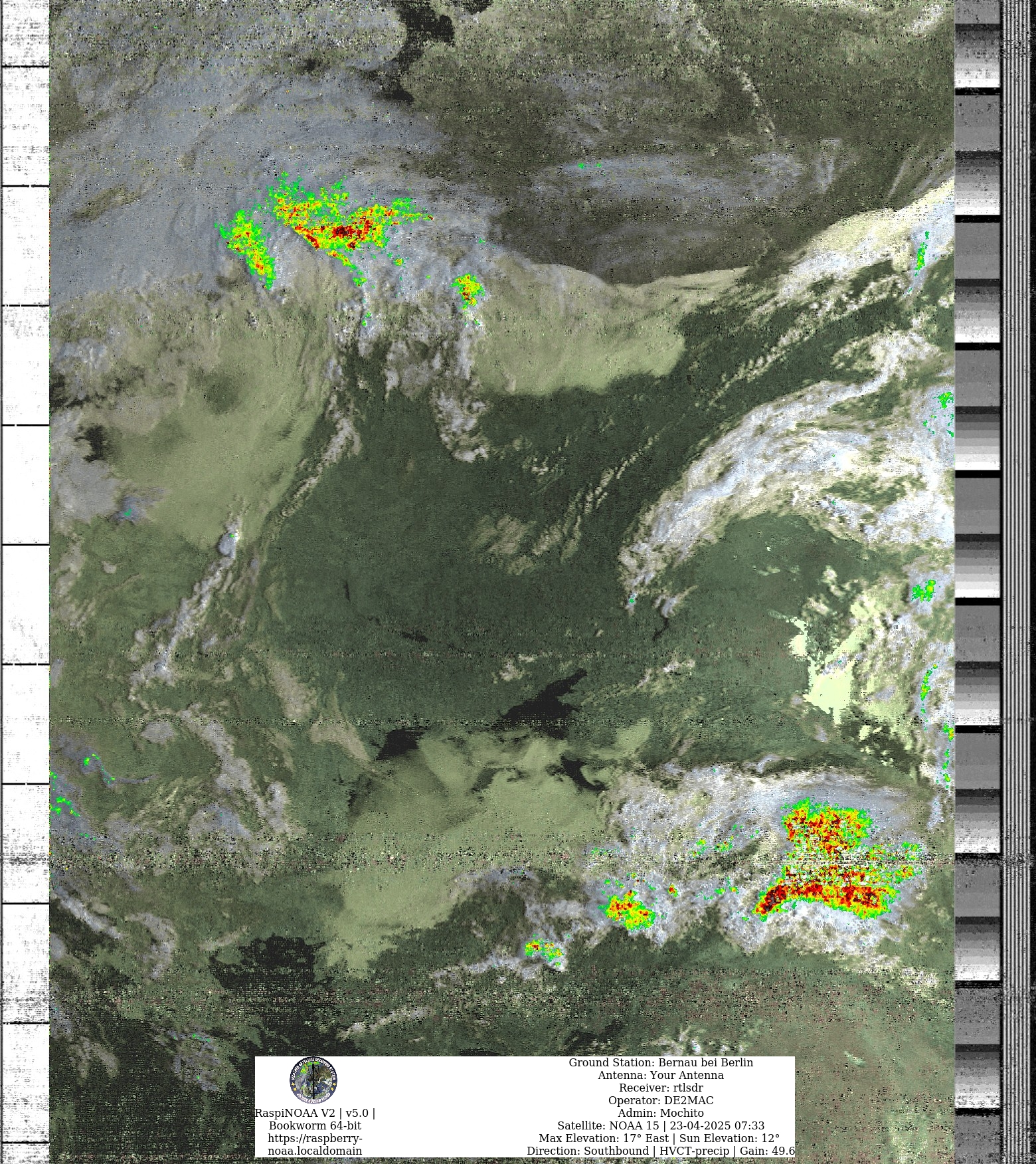
Task: Select the 'Satellite: NOAA 15' text
Action: click(x=608, y=1125)
